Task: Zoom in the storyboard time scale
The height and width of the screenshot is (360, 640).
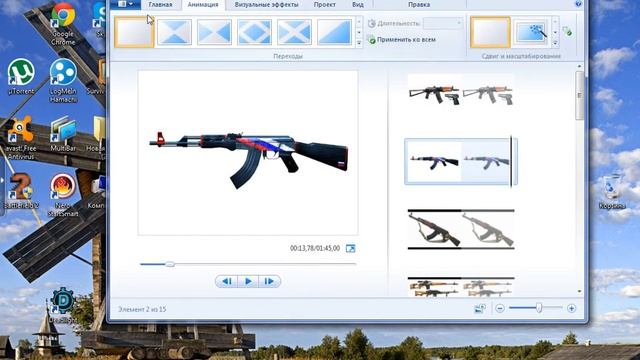Action: [571, 309]
